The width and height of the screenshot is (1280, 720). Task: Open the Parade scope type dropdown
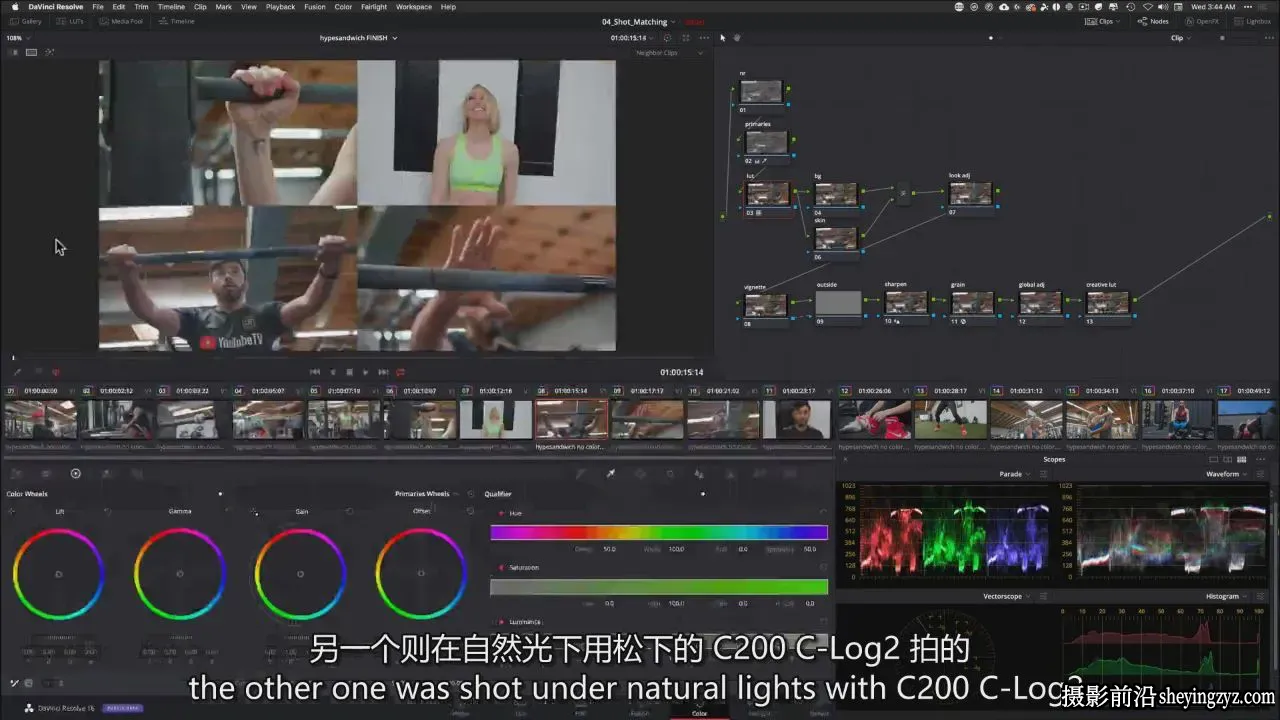tap(1014, 474)
